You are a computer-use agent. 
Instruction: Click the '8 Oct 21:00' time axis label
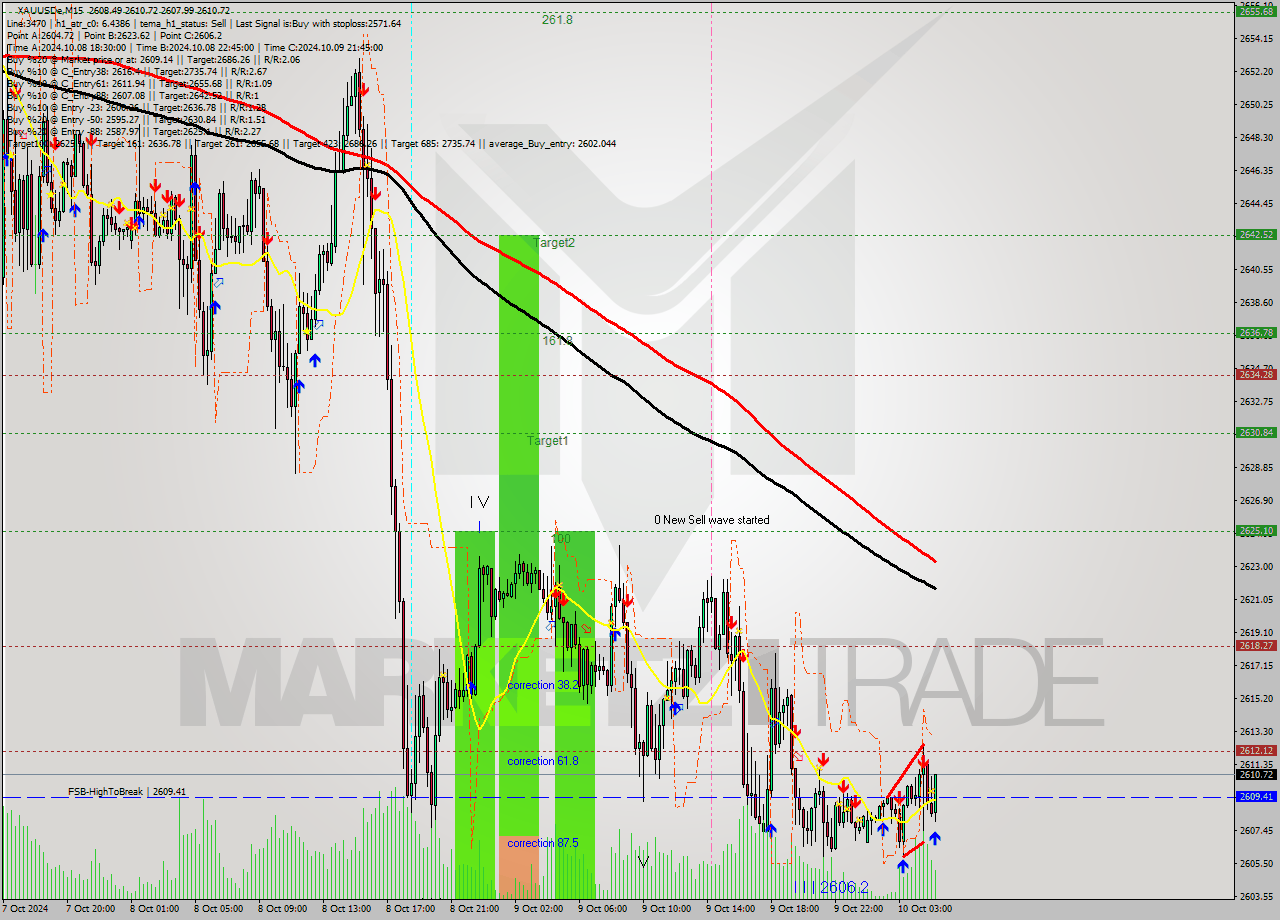475,909
